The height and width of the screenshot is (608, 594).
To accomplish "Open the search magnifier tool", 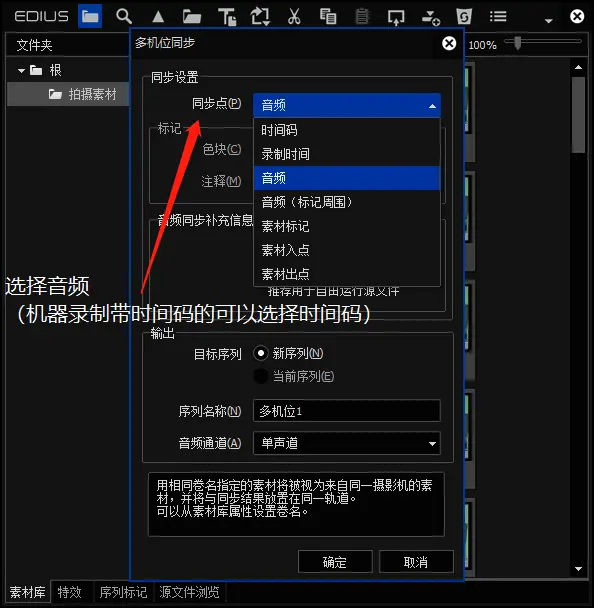I will coord(124,16).
